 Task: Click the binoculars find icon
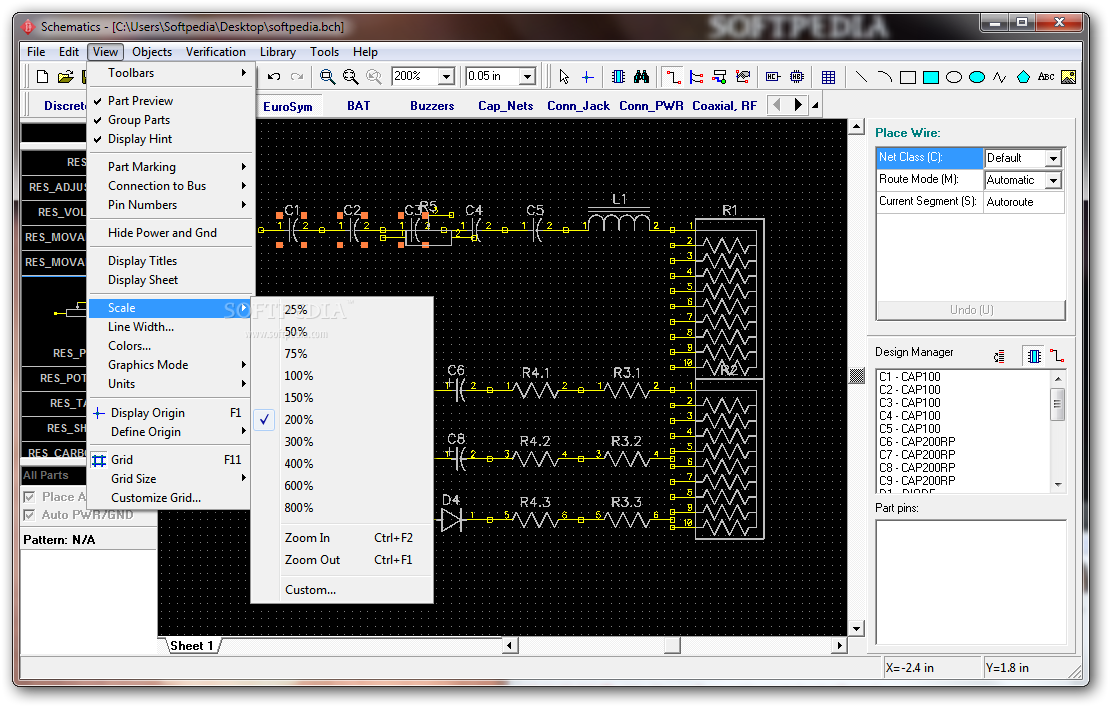pyautogui.click(x=641, y=76)
